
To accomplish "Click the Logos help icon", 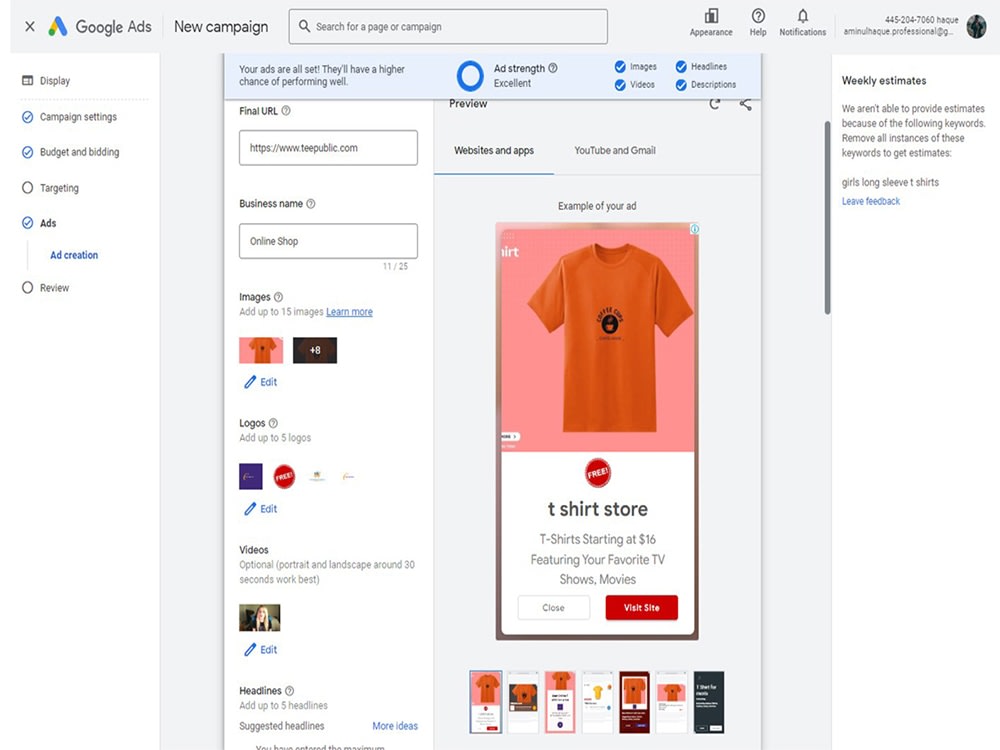I will click(x=273, y=423).
